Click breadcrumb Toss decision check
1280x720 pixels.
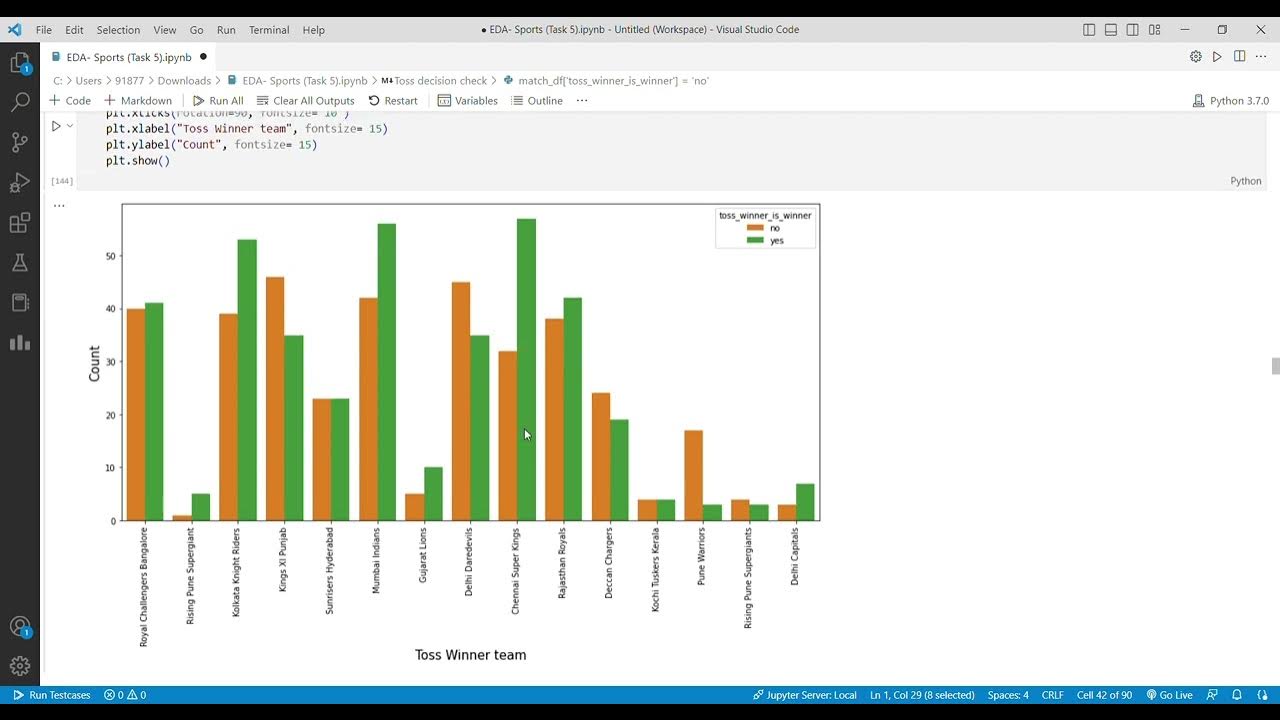click(x=434, y=80)
